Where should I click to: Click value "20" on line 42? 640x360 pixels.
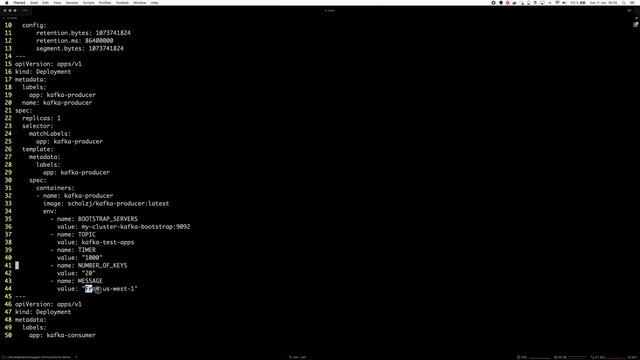pos(89,273)
